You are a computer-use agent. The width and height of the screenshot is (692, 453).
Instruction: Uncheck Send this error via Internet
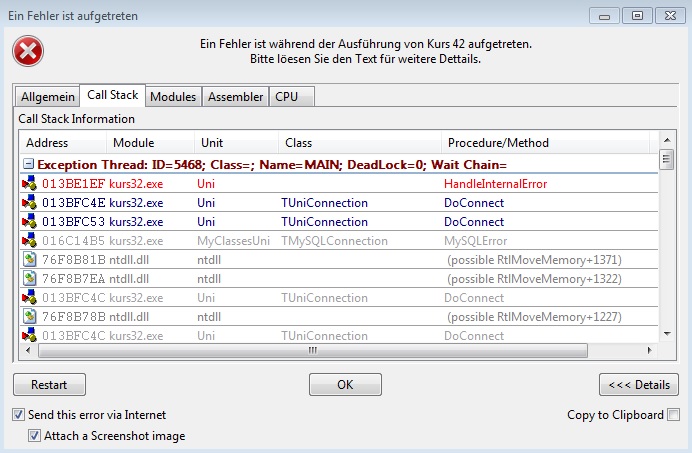click(19, 415)
